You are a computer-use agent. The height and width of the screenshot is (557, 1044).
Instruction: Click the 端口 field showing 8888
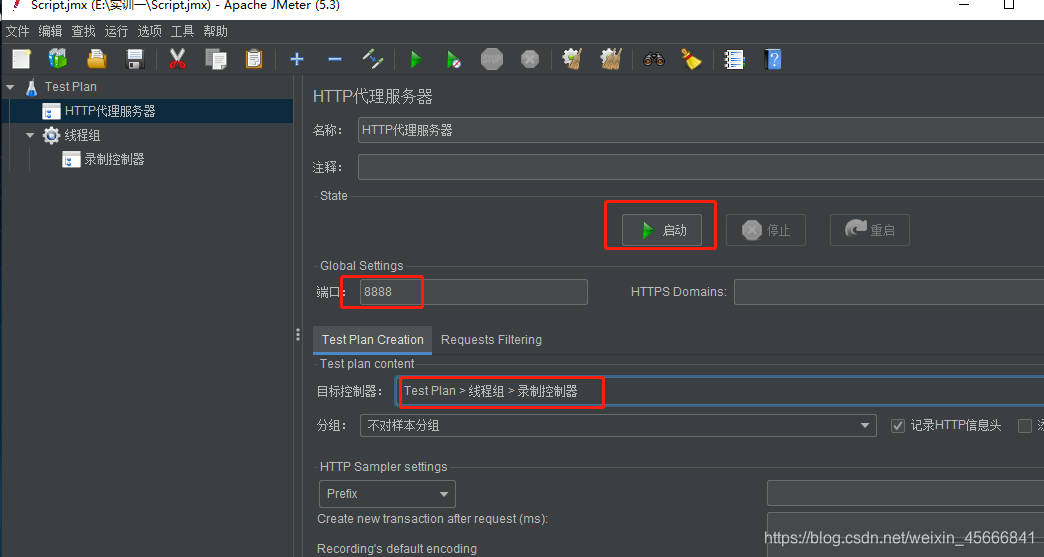[473, 291]
